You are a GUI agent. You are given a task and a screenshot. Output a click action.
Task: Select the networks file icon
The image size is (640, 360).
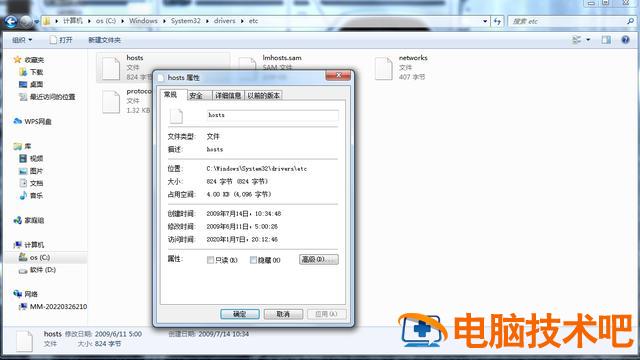pos(384,68)
